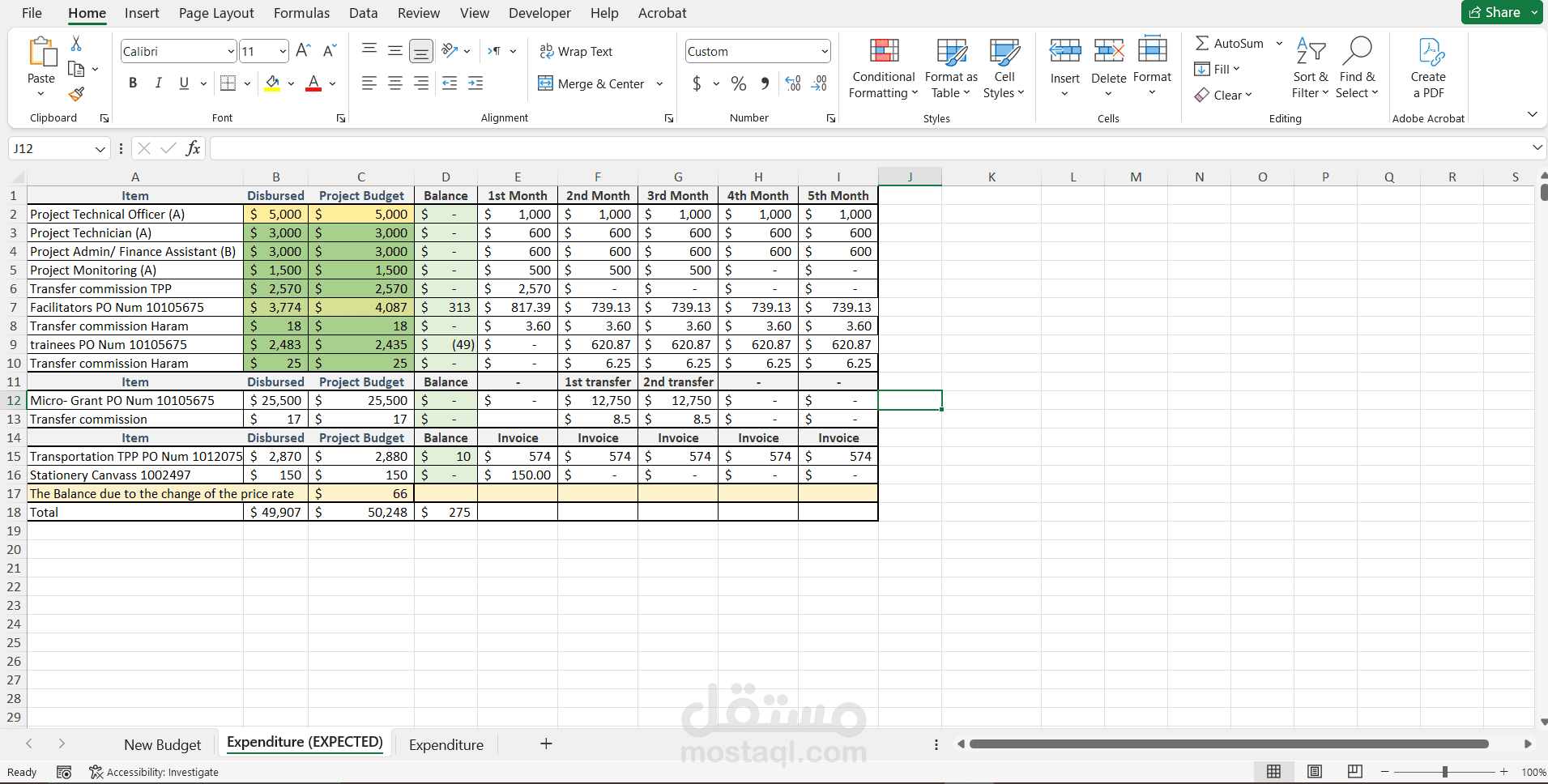Click the horizontal scrollbar thumb
Viewport: 1548px width, 784px height.
coord(1229,744)
